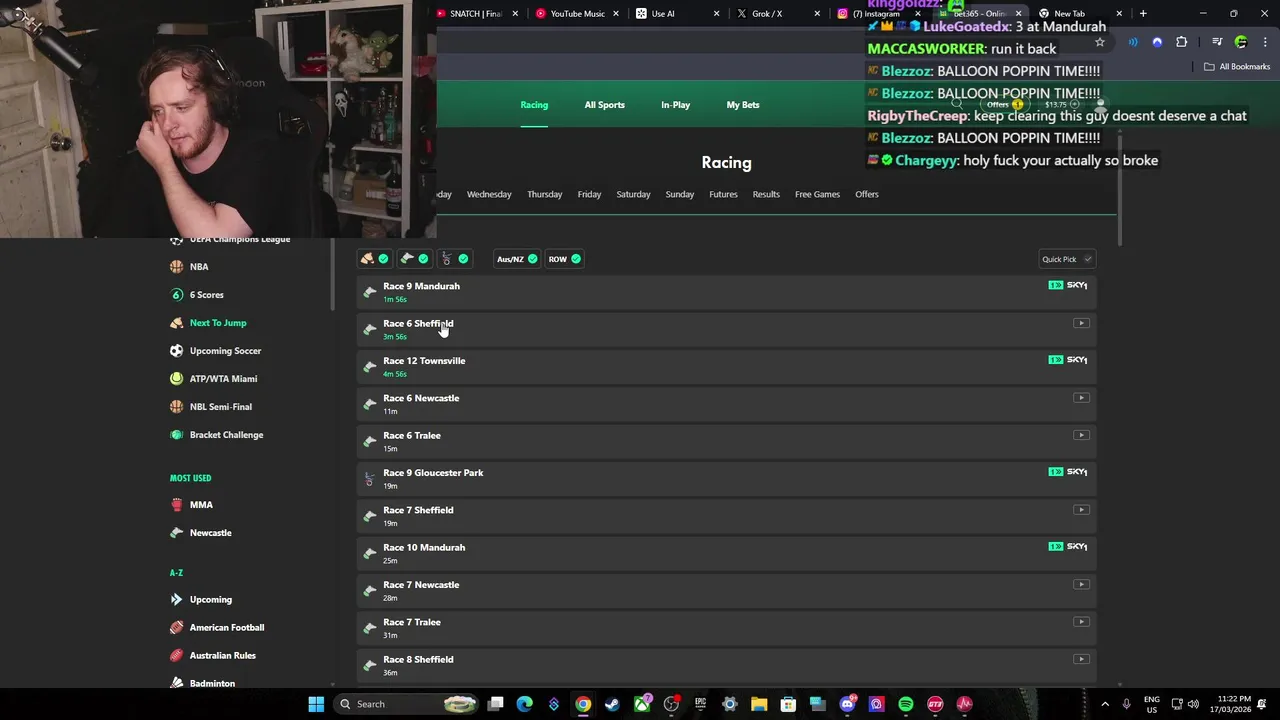Click the taskbar Search box

405,704
